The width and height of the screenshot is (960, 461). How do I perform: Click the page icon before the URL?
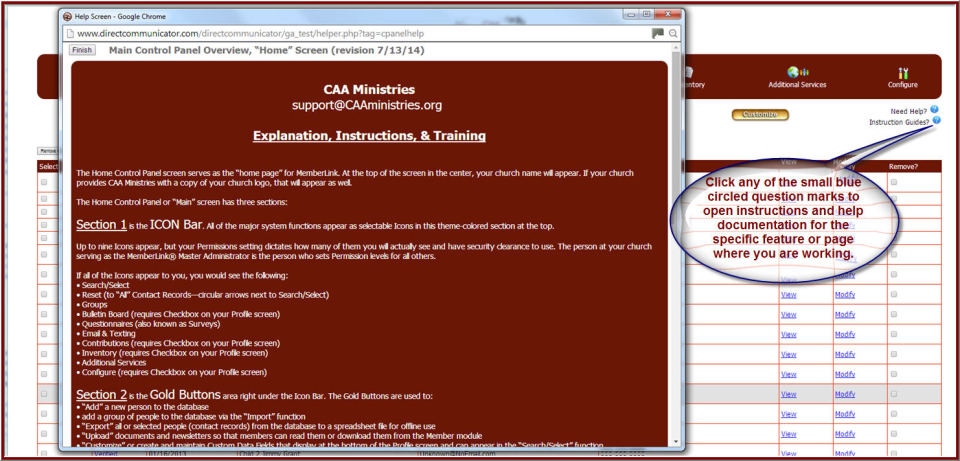coord(70,34)
